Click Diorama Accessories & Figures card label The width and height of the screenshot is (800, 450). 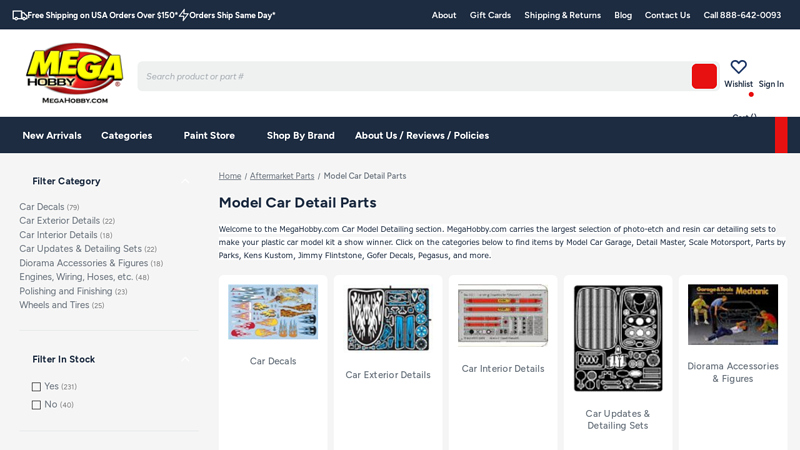tap(733, 372)
